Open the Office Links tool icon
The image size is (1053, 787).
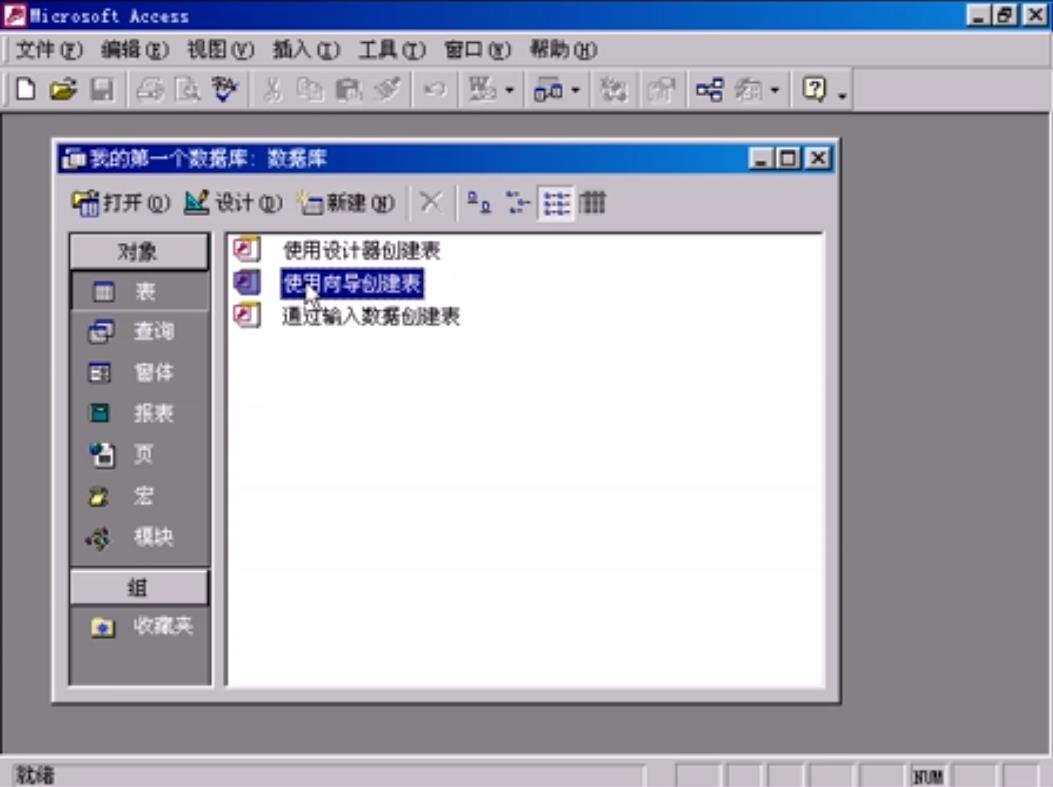(481, 88)
